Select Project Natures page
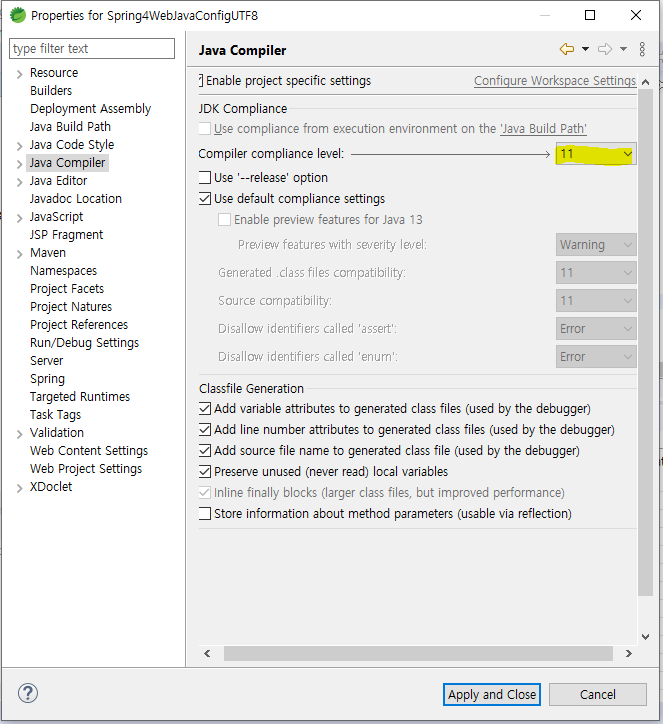The image size is (663, 724). (x=71, y=307)
